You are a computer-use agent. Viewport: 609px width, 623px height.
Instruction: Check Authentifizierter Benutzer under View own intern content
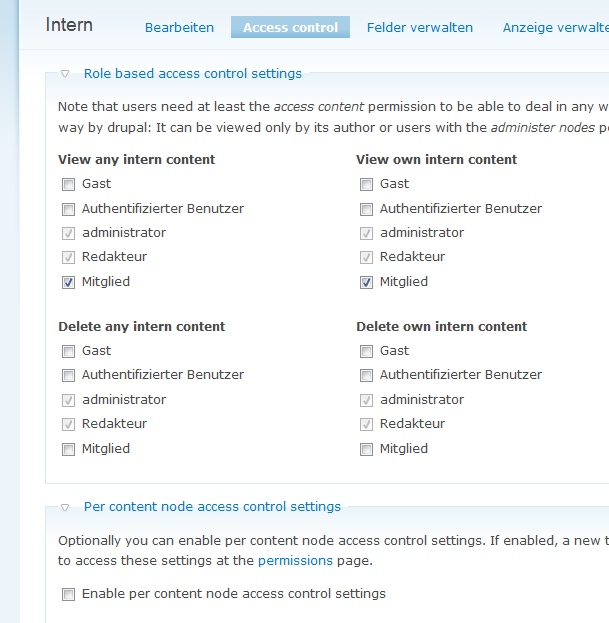click(366, 209)
